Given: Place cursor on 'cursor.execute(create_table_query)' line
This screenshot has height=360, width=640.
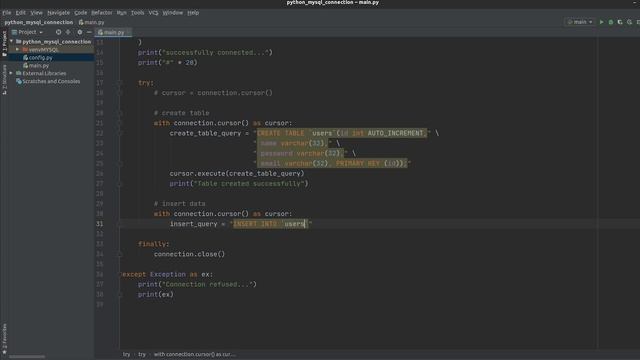Looking at the screenshot, I should point(237,173).
